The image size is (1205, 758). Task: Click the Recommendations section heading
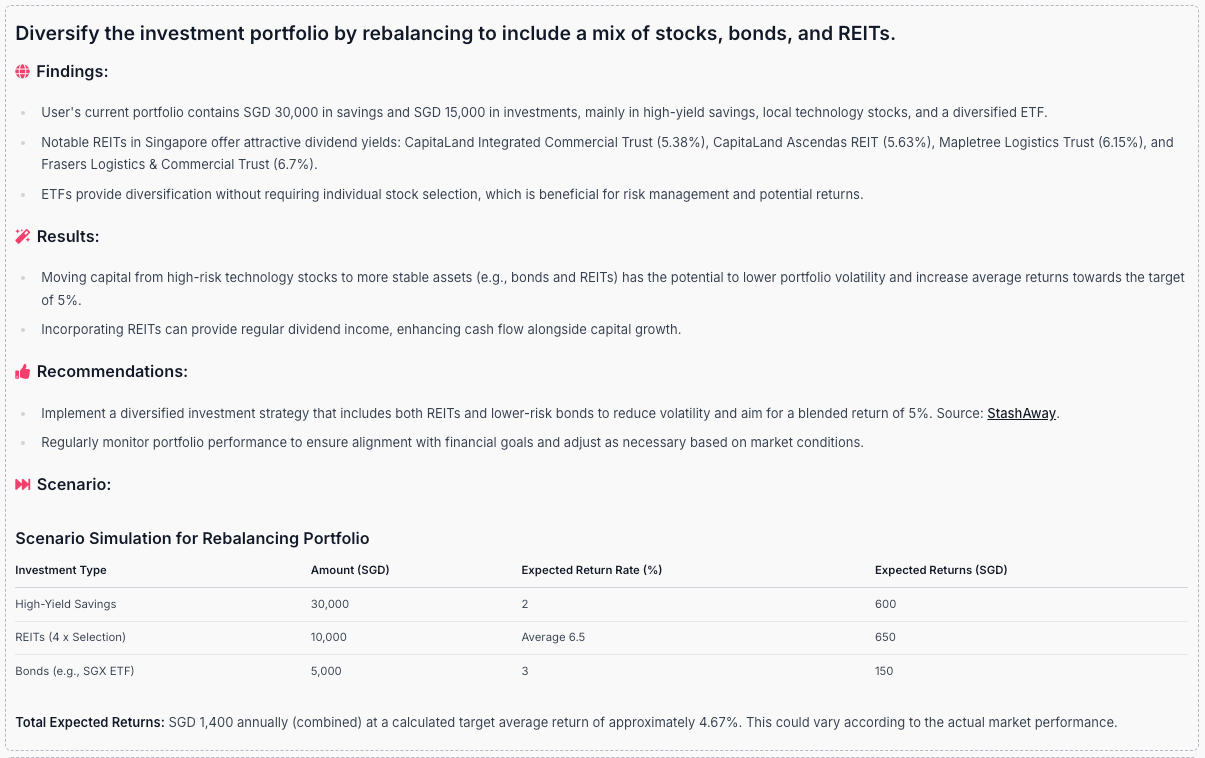(112, 372)
